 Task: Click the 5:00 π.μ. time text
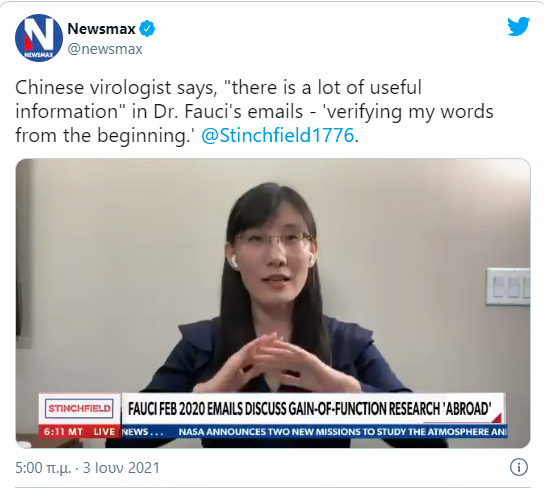[43, 468]
